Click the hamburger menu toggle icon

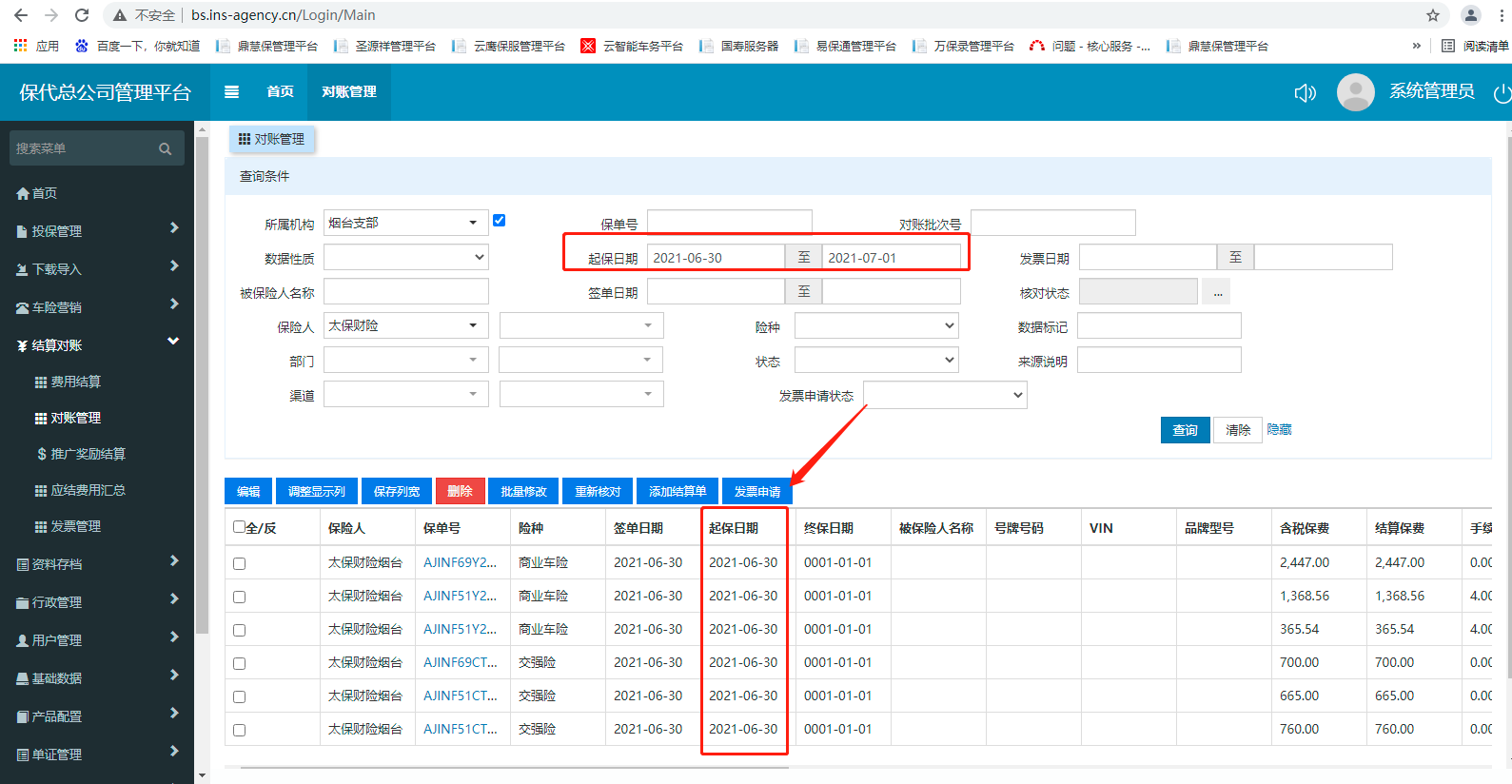231,92
